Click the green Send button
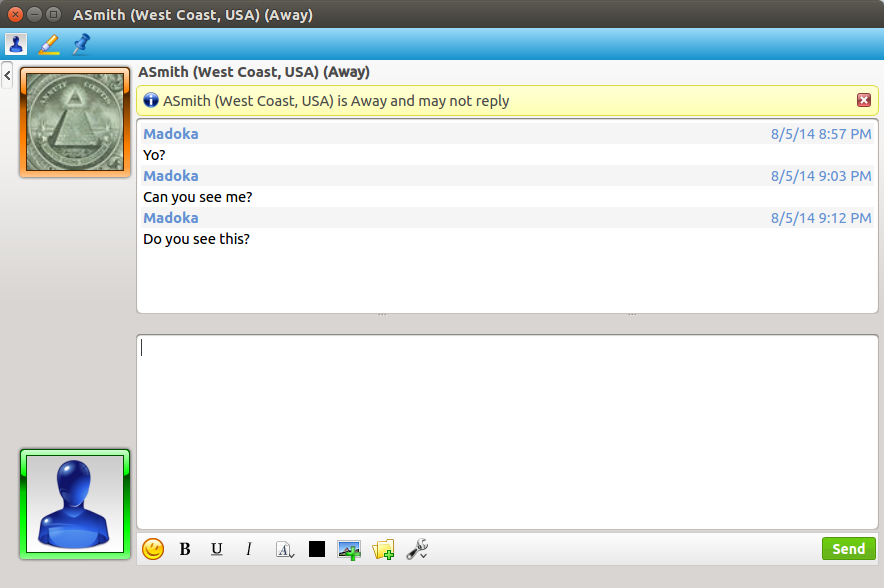 click(848, 549)
